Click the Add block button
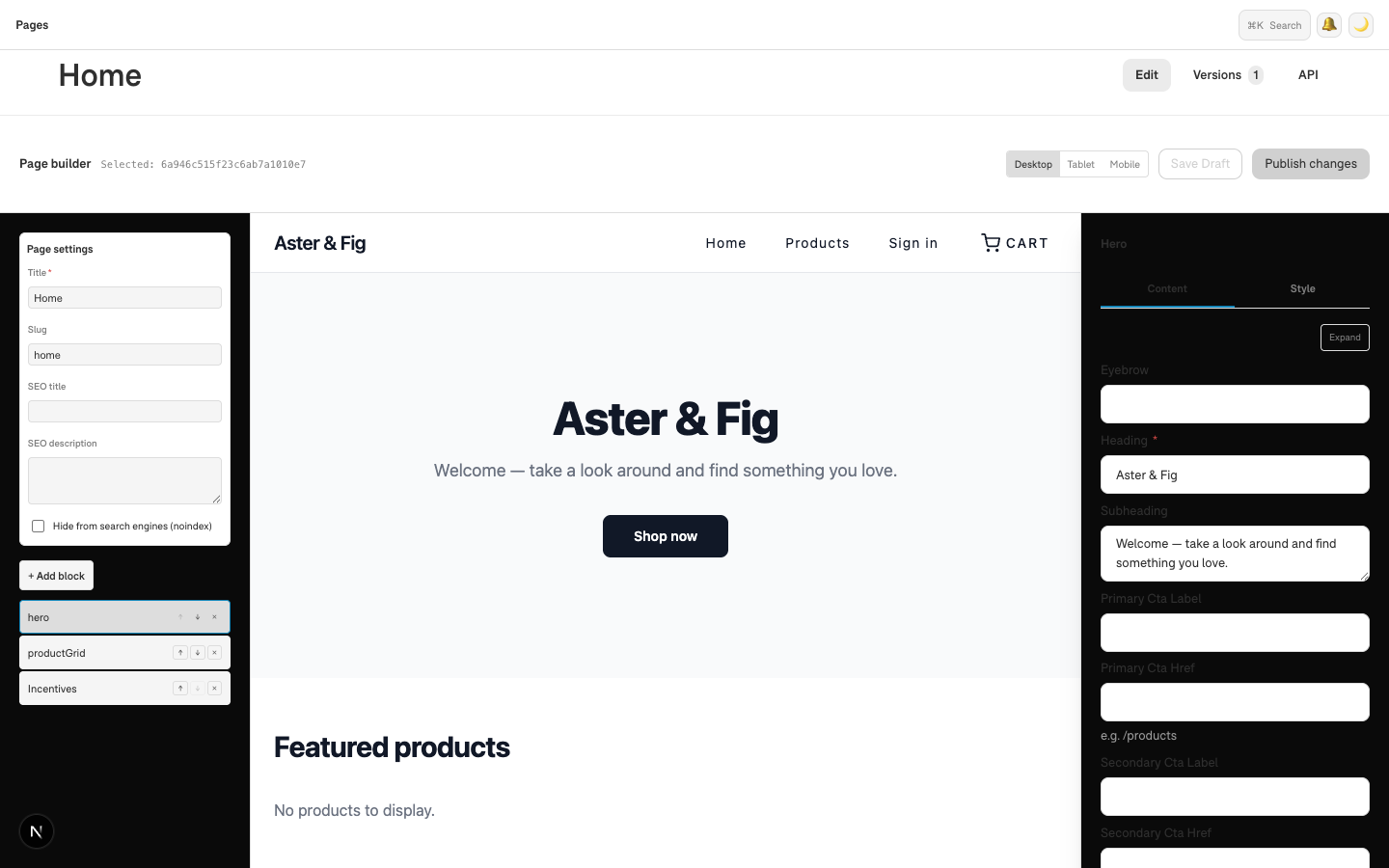The width and height of the screenshot is (1389, 868). pos(56,576)
